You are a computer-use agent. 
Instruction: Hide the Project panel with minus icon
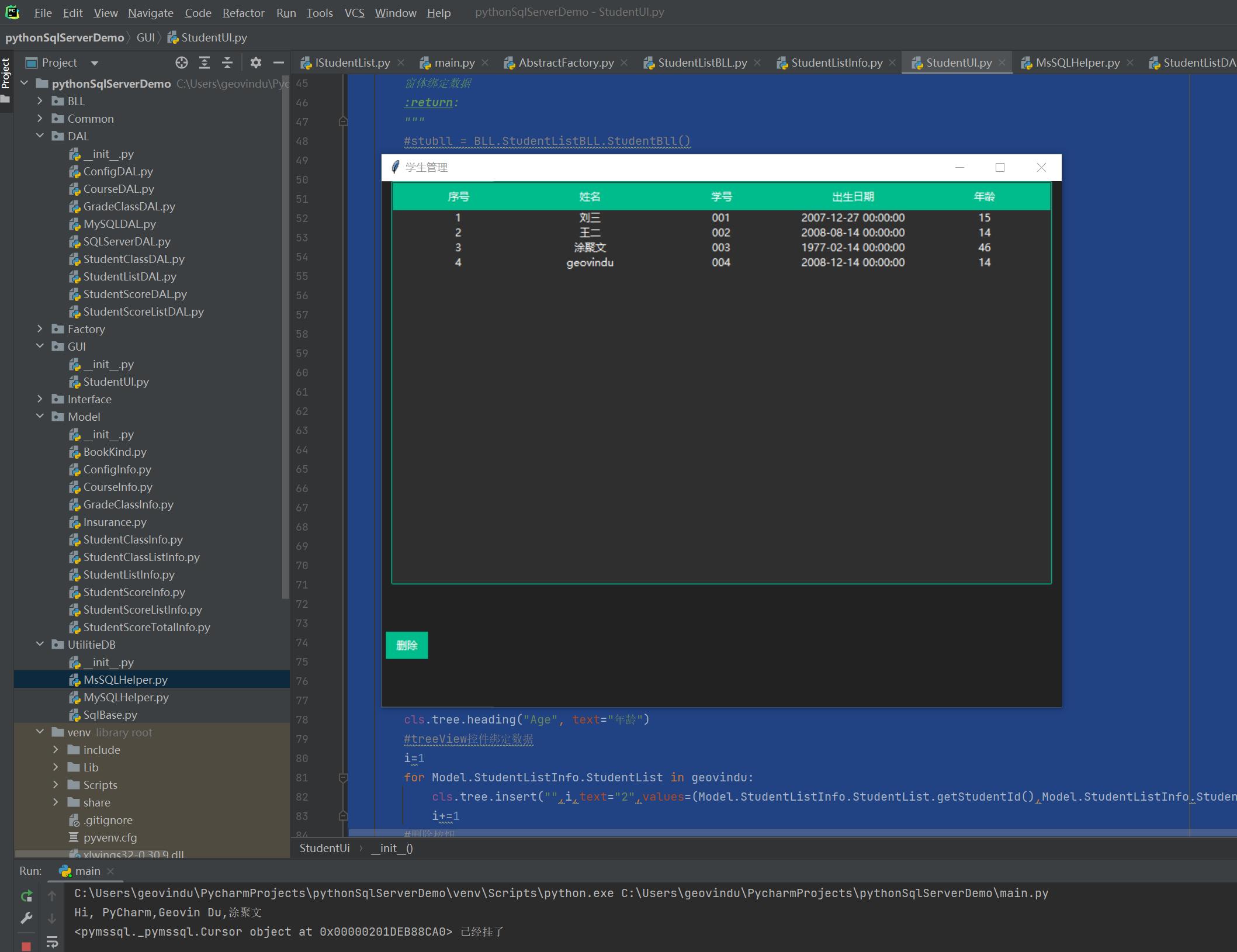tap(279, 63)
